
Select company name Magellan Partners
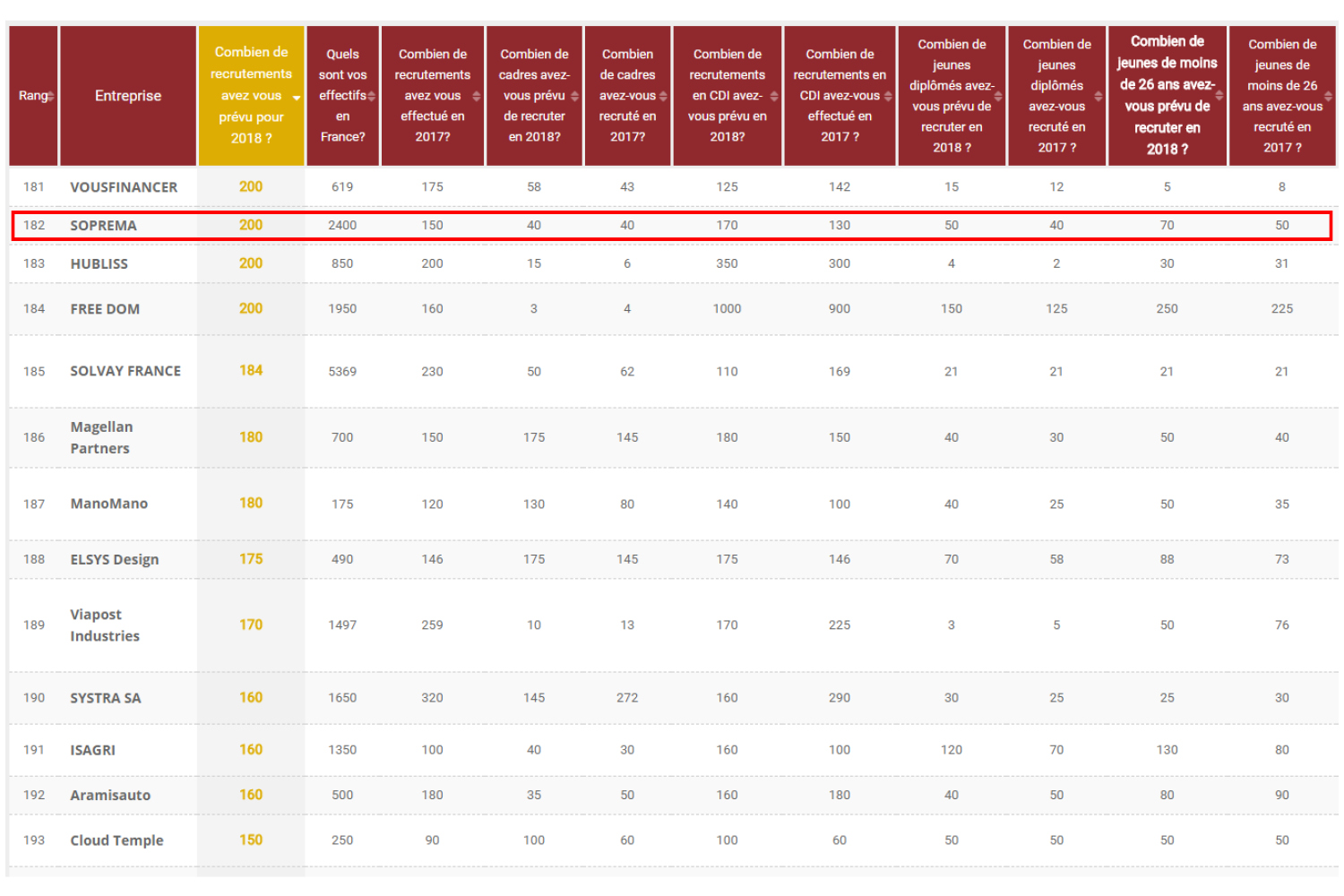pos(101,437)
